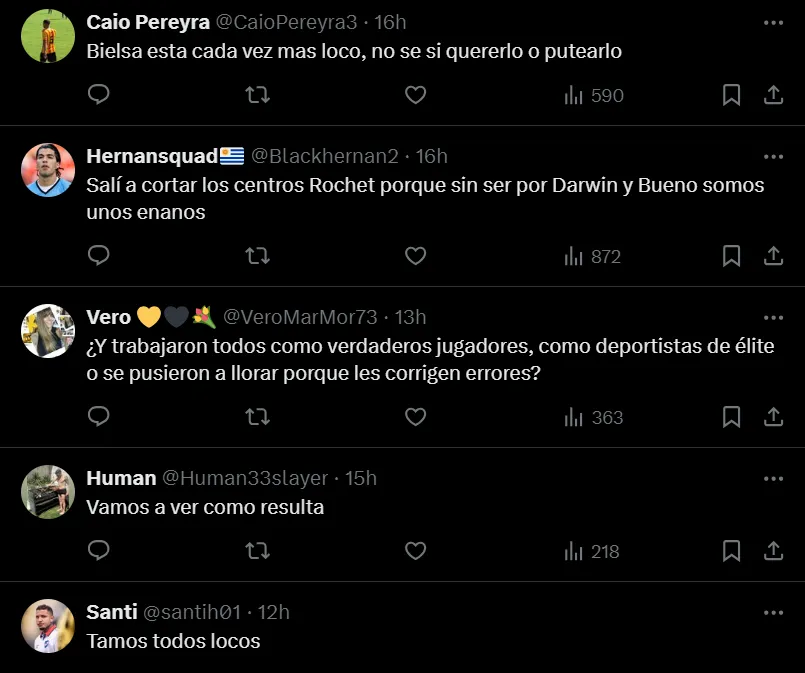This screenshot has height=673, width=805.
Task: Open the @Blackhernan2 profile handle
Action: tap(325, 156)
